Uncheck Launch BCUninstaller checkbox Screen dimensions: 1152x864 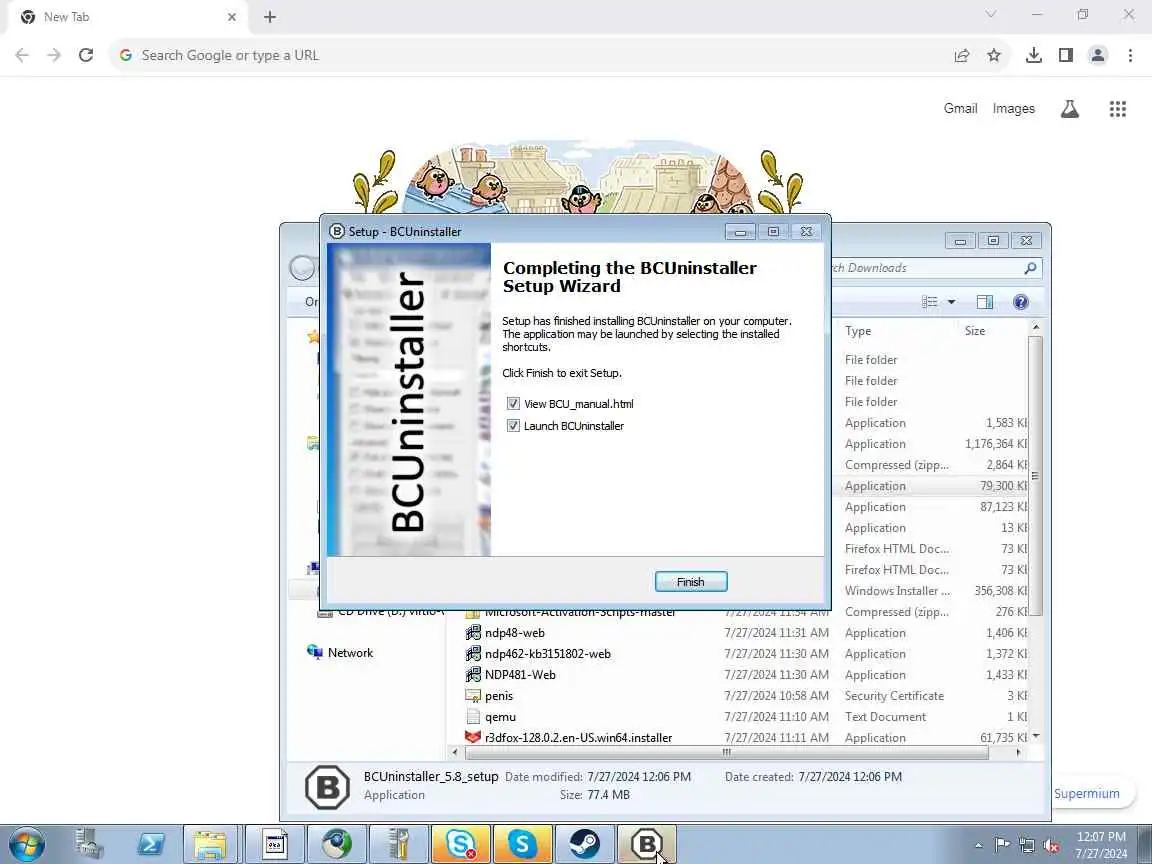click(x=513, y=425)
